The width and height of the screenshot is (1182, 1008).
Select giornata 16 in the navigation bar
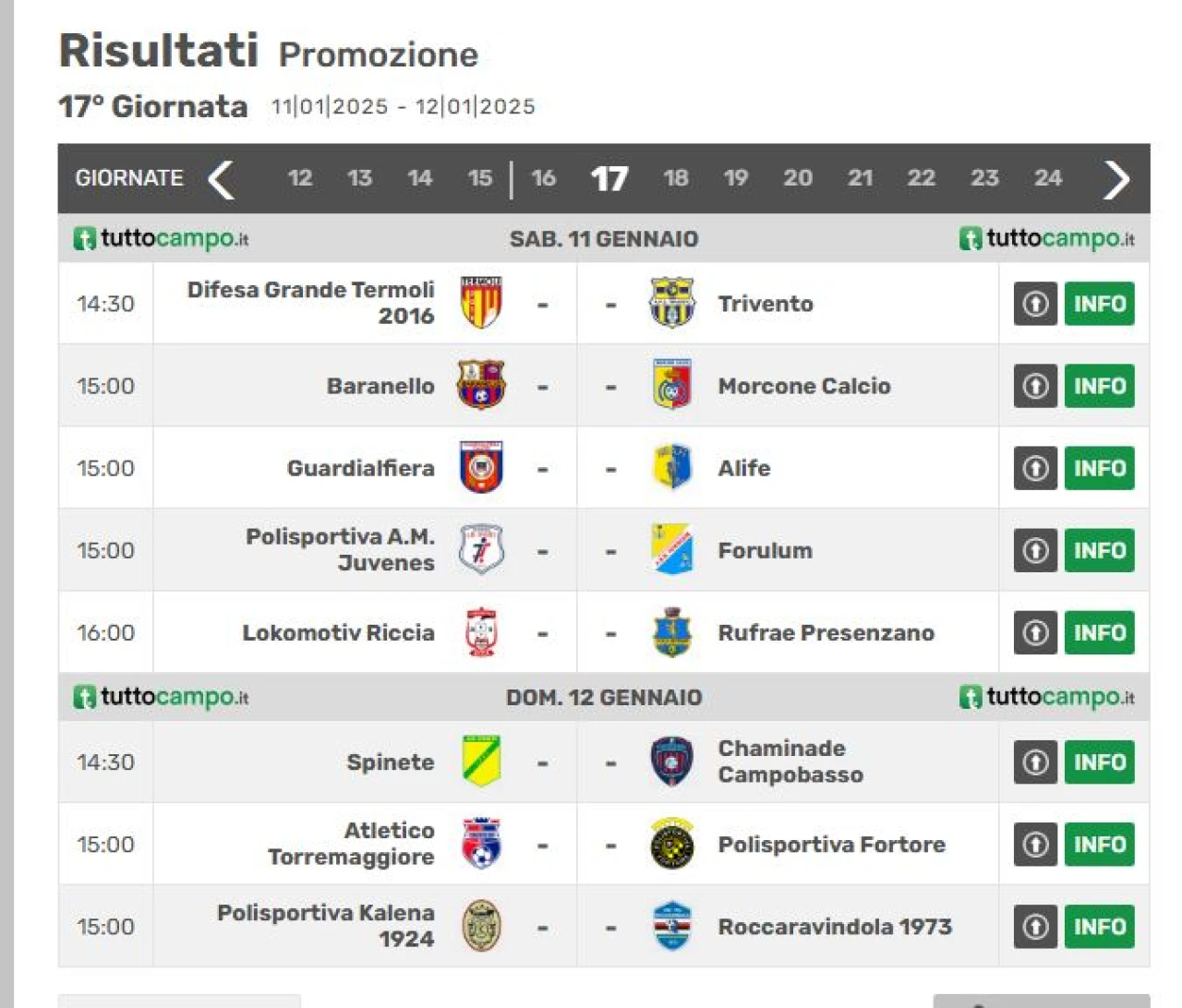[543, 178]
